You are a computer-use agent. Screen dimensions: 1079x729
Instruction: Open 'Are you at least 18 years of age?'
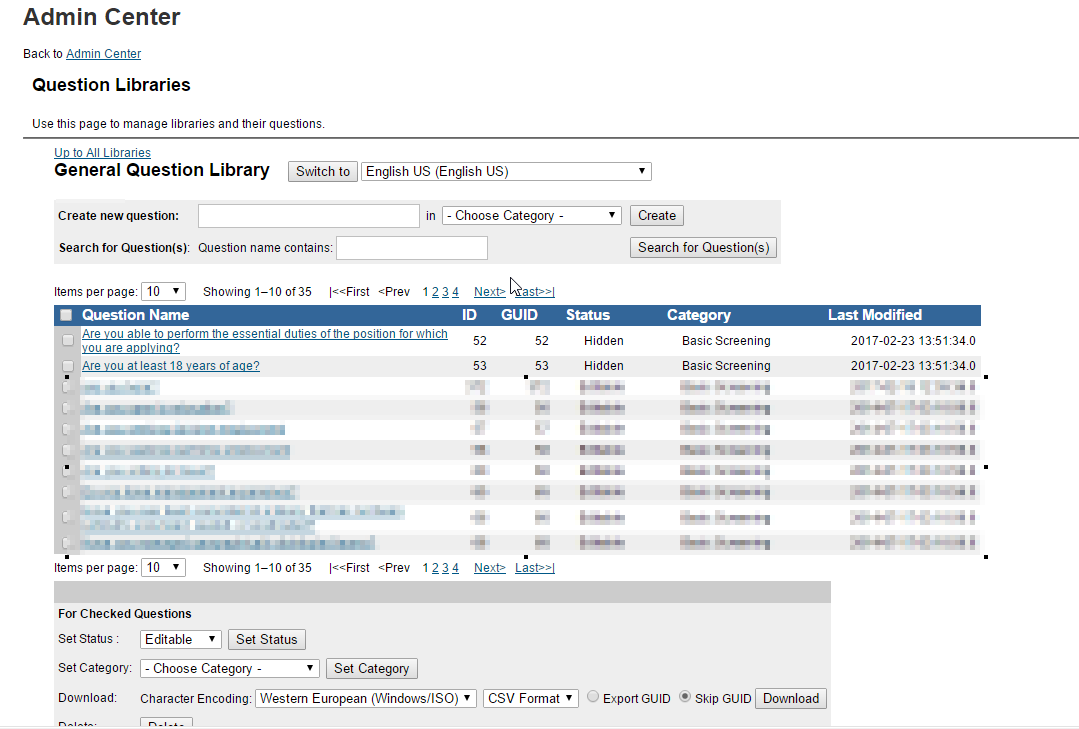point(171,366)
